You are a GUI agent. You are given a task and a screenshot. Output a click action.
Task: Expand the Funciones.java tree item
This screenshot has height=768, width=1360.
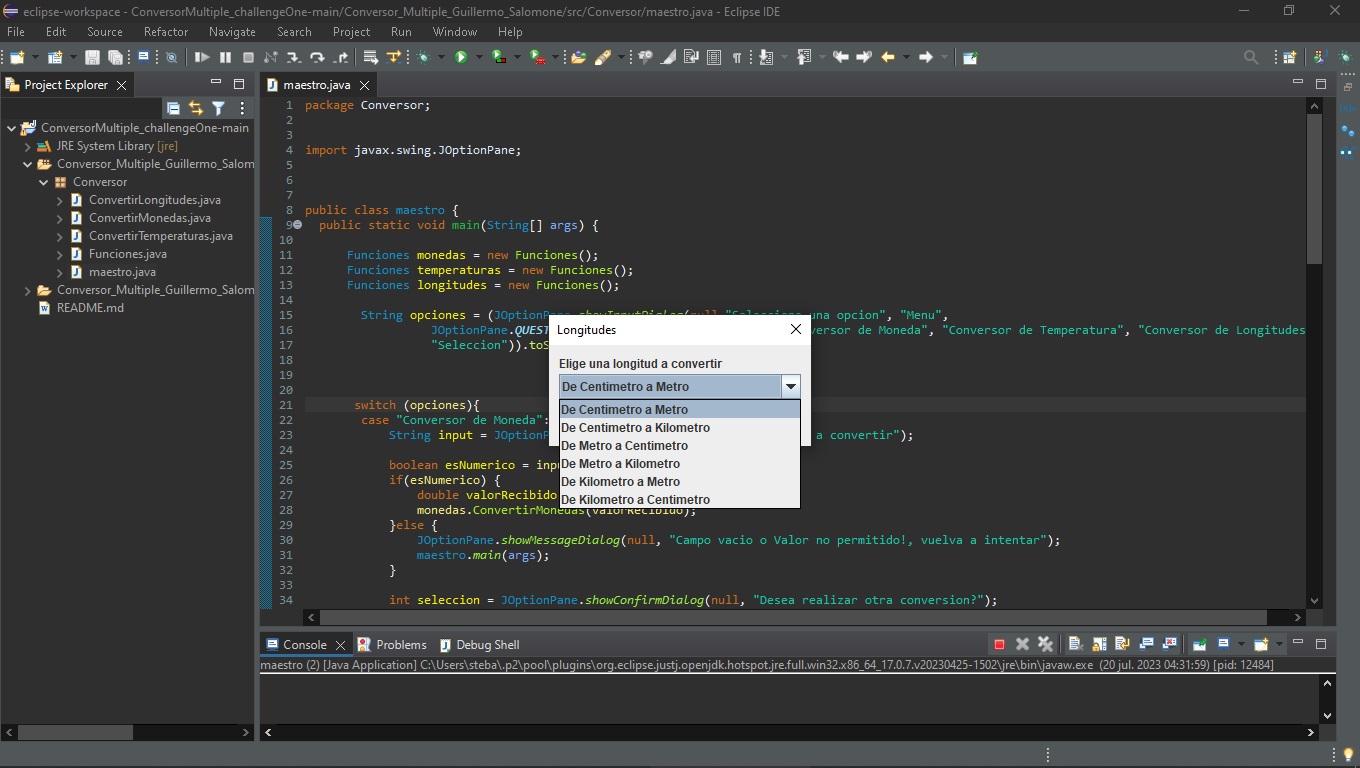pos(62,254)
